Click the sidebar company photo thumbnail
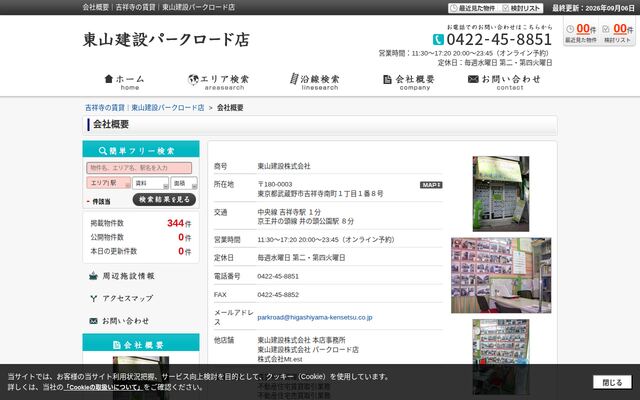Viewport: 640px width, 400px height. [141, 378]
